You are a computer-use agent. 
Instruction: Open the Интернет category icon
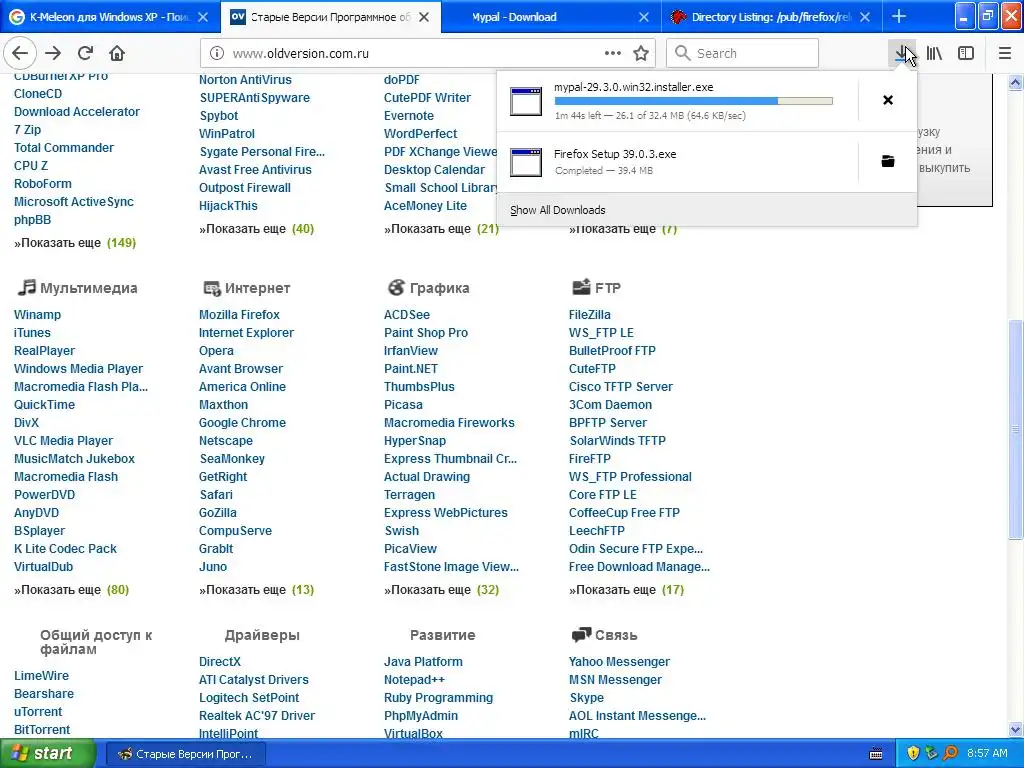point(212,288)
